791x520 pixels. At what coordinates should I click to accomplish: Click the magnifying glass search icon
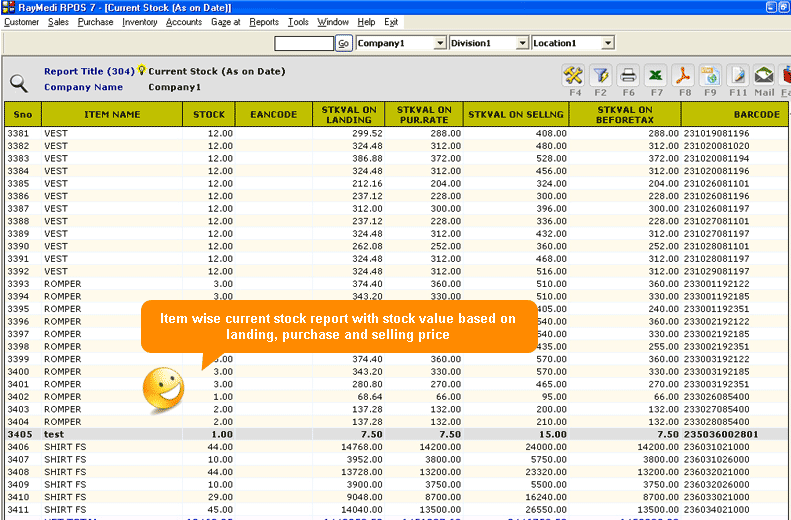point(19,84)
